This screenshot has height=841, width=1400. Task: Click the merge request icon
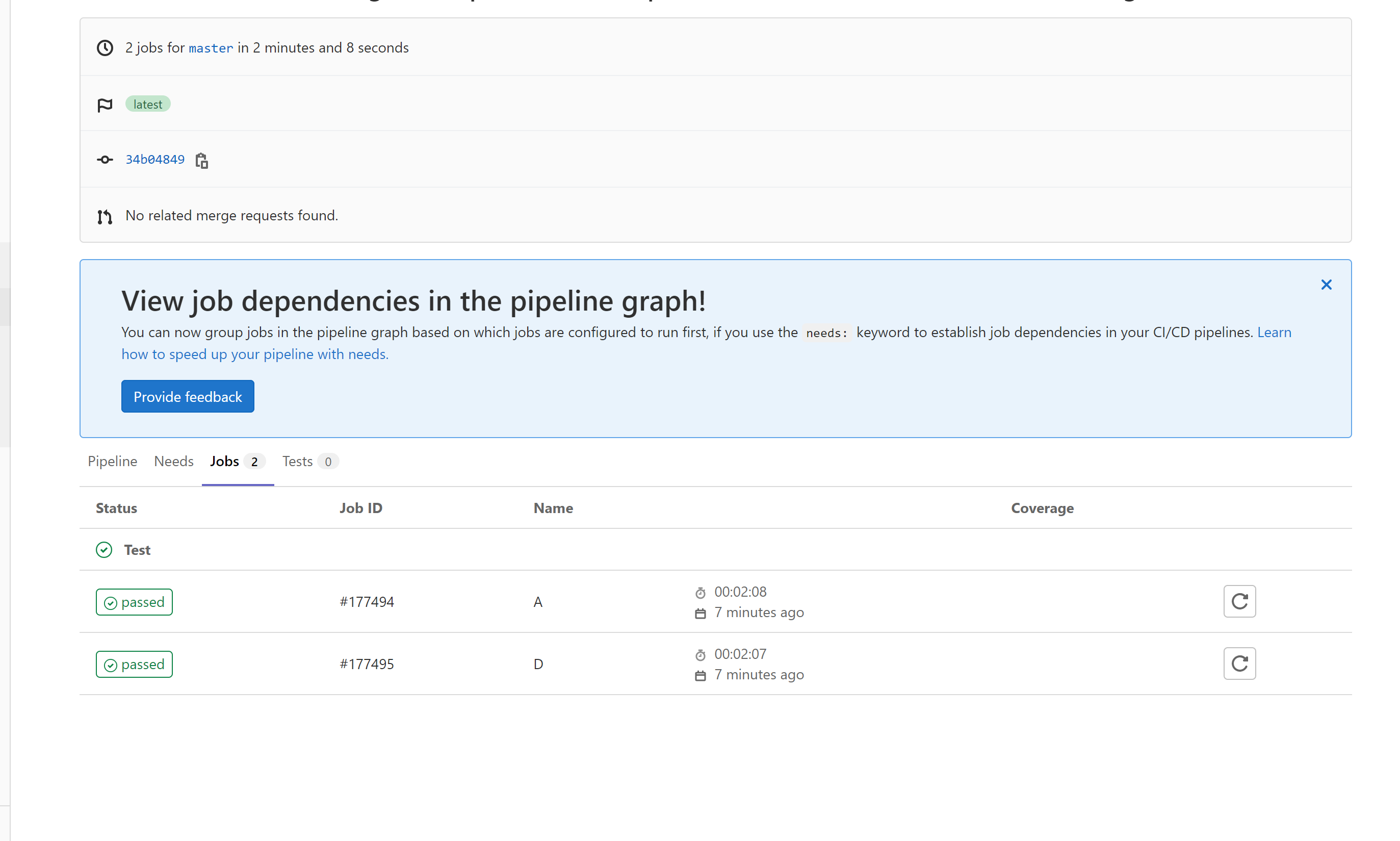tap(105, 216)
